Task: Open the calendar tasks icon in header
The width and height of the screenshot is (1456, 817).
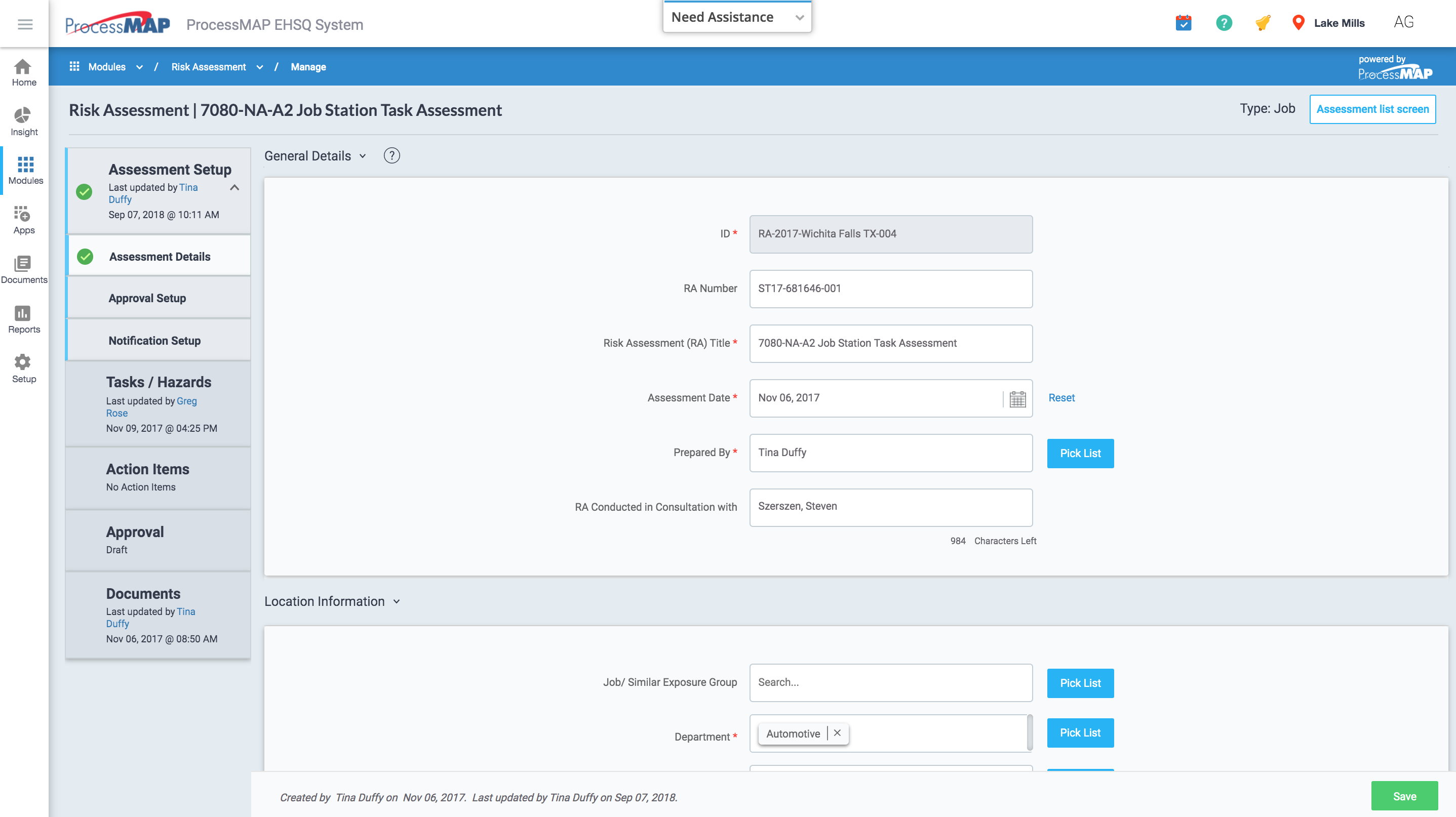Action: (x=1183, y=23)
